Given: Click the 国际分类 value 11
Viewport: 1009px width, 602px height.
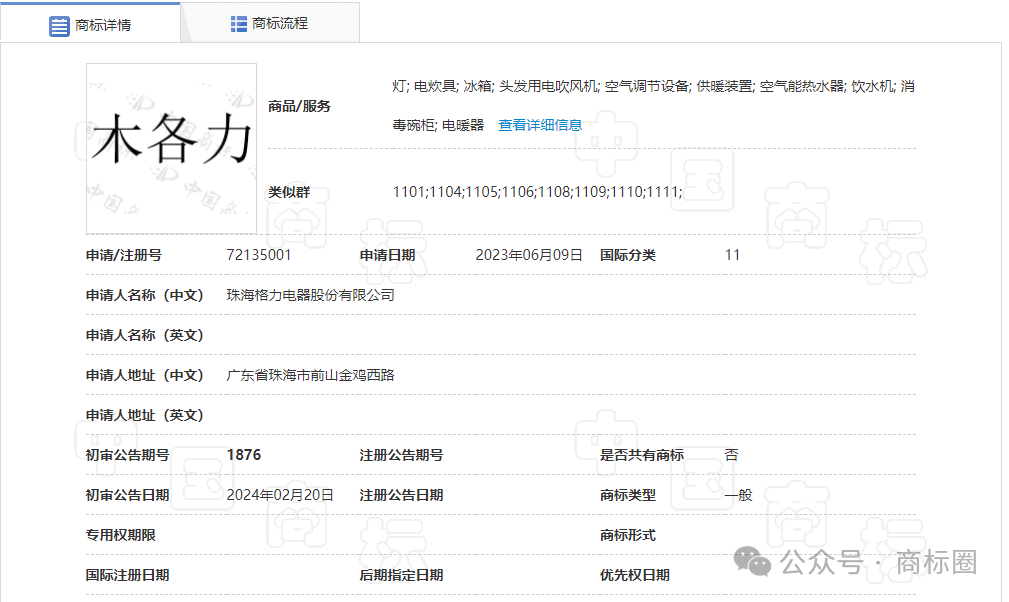Looking at the screenshot, I should click(x=732, y=255).
